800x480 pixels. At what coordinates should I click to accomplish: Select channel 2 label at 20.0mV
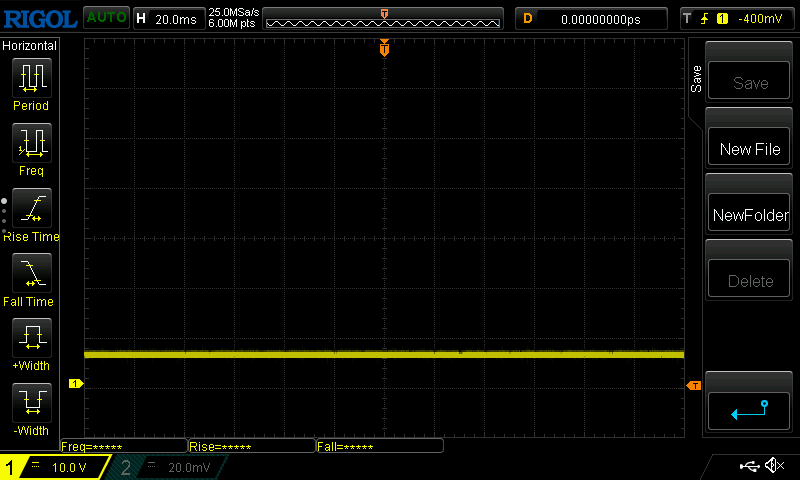[168, 467]
